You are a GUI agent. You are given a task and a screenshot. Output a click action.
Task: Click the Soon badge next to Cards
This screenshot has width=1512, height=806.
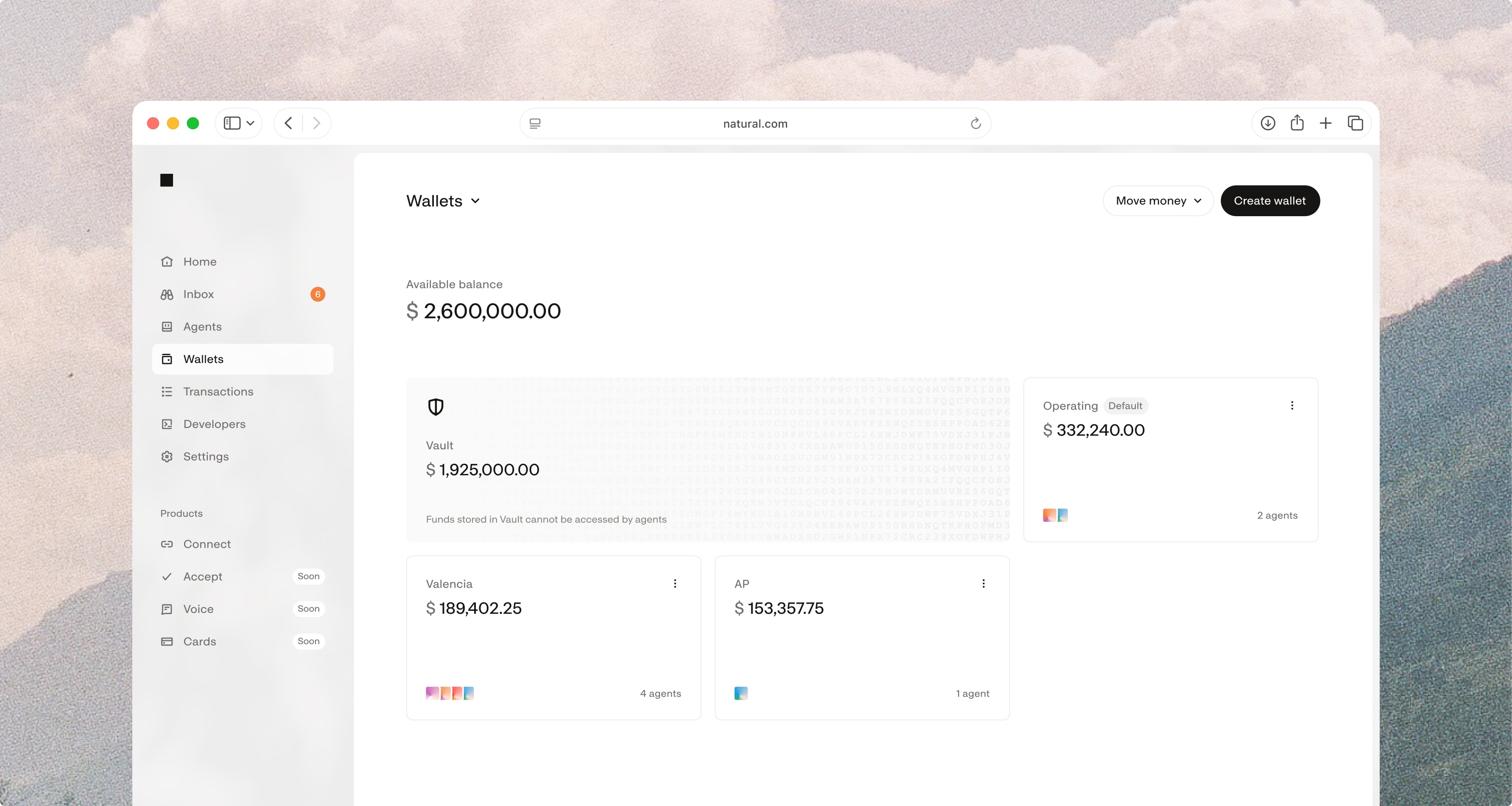pyautogui.click(x=308, y=642)
